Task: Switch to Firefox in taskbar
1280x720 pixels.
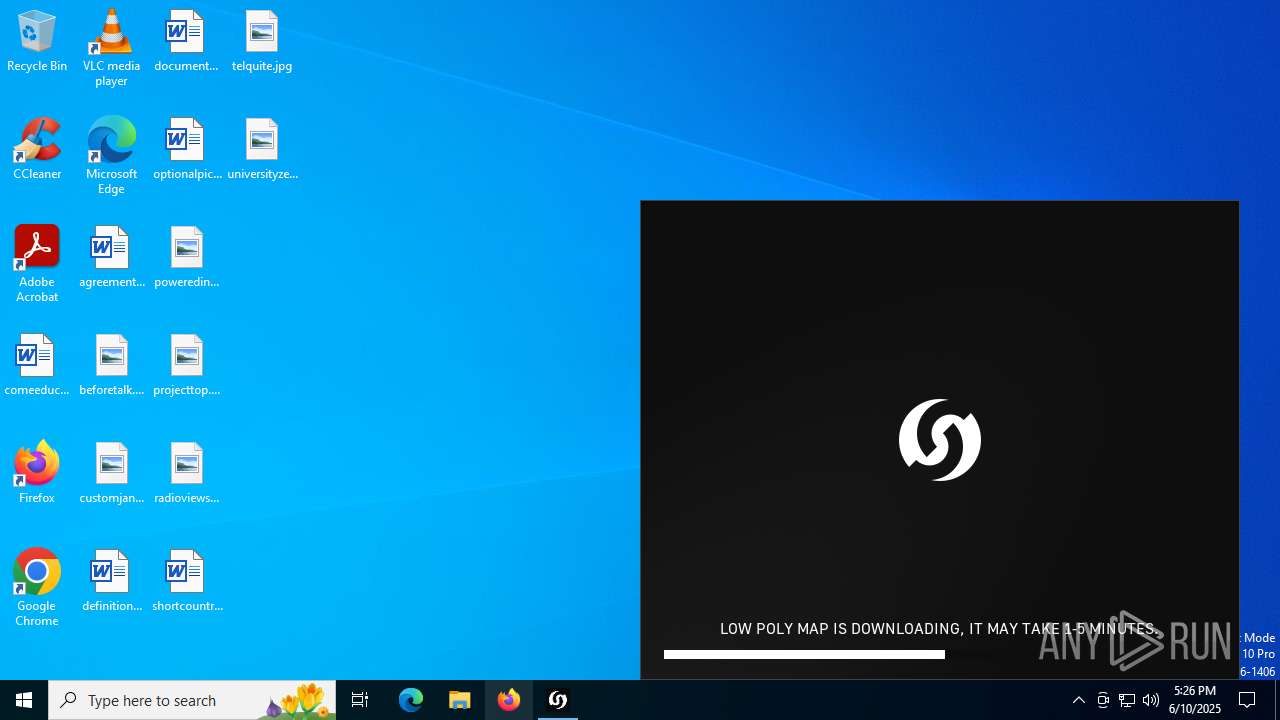Action: tap(509, 700)
